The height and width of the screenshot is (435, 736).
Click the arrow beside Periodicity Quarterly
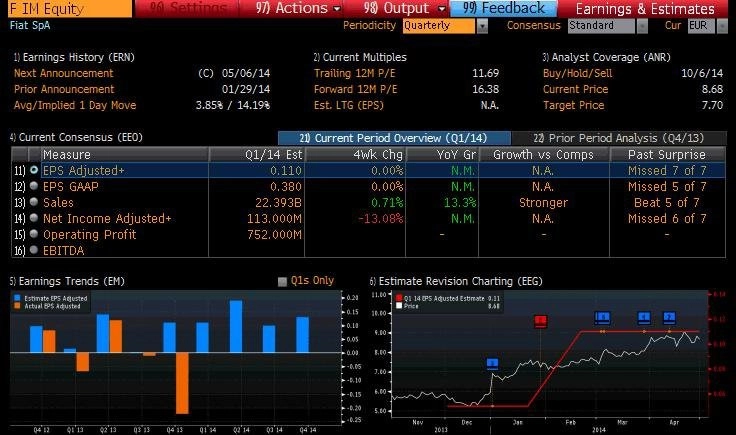(482, 26)
